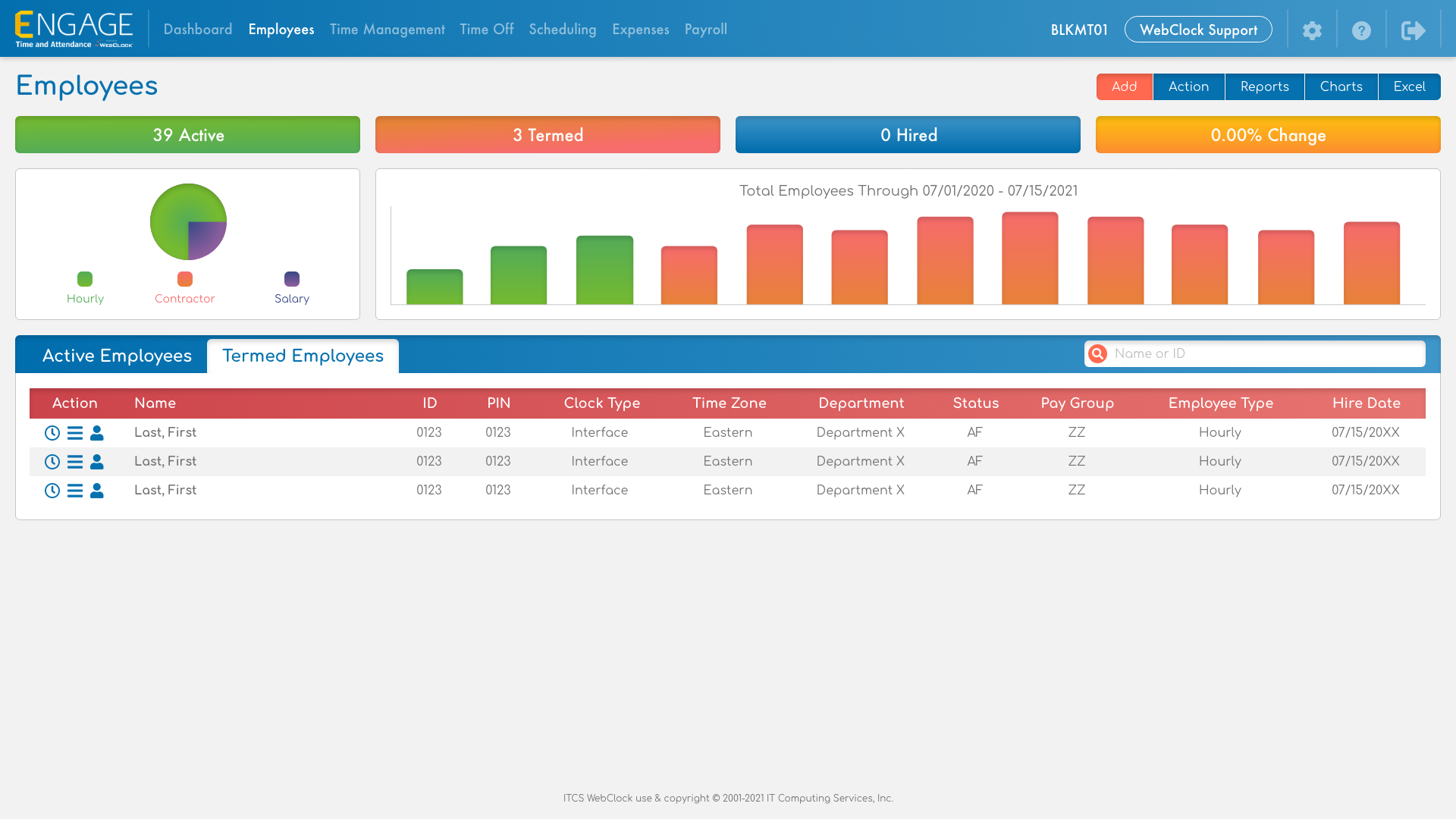1456x819 pixels.
Task: Click the clock icon in first employee row
Action: (52, 433)
